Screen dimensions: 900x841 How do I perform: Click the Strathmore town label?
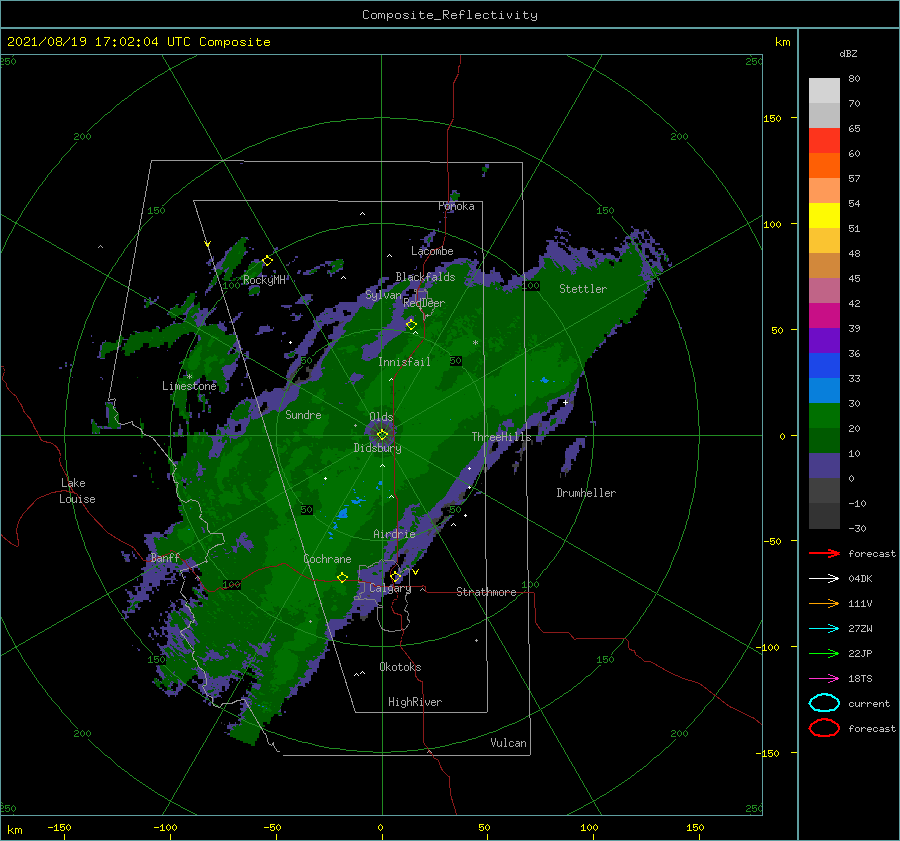click(486, 592)
